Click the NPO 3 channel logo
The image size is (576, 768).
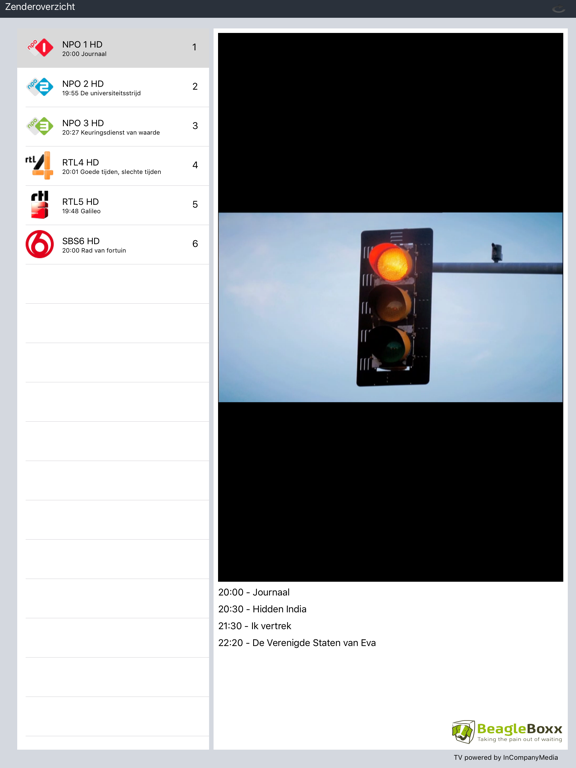(x=40, y=126)
